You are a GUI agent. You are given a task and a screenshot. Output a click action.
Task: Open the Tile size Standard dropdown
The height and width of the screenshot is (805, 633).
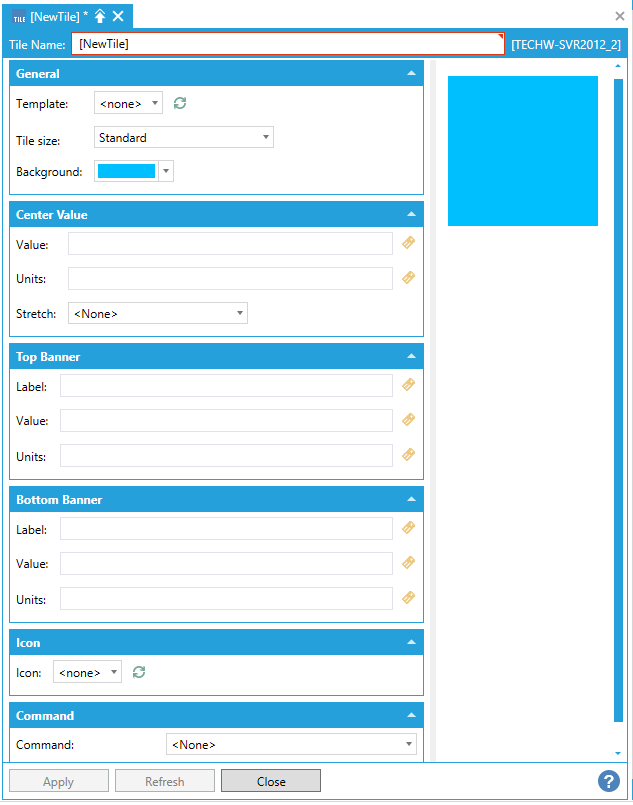click(x=184, y=138)
